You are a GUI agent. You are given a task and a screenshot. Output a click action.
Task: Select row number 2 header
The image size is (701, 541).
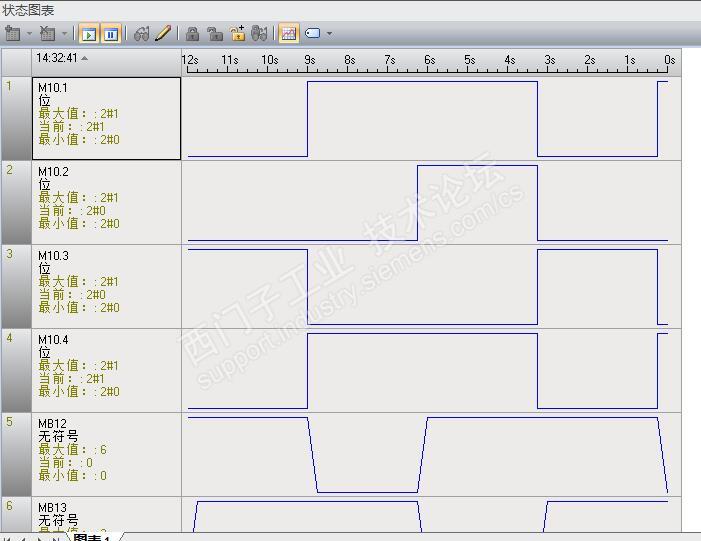(x=16, y=203)
